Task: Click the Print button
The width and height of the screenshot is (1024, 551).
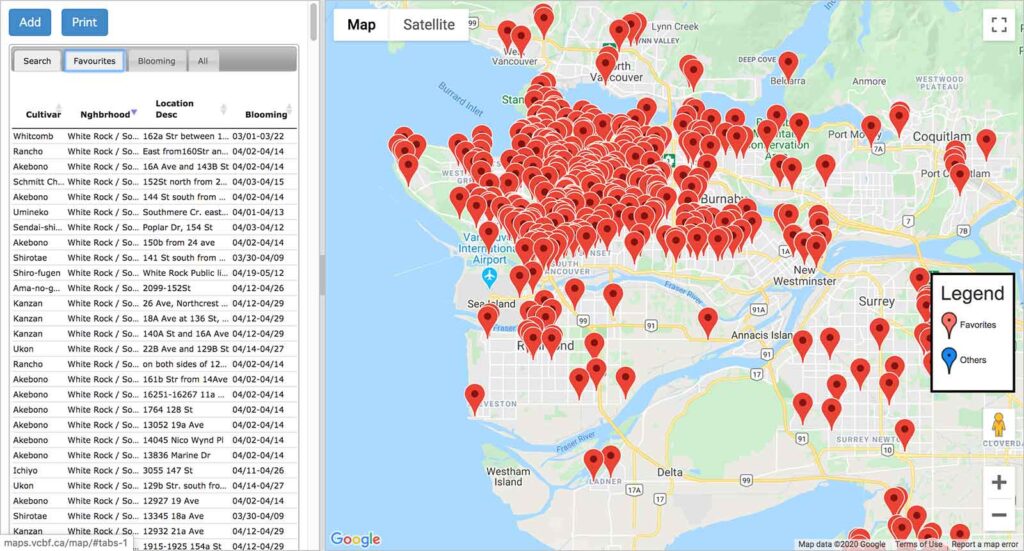Action: click(x=84, y=22)
